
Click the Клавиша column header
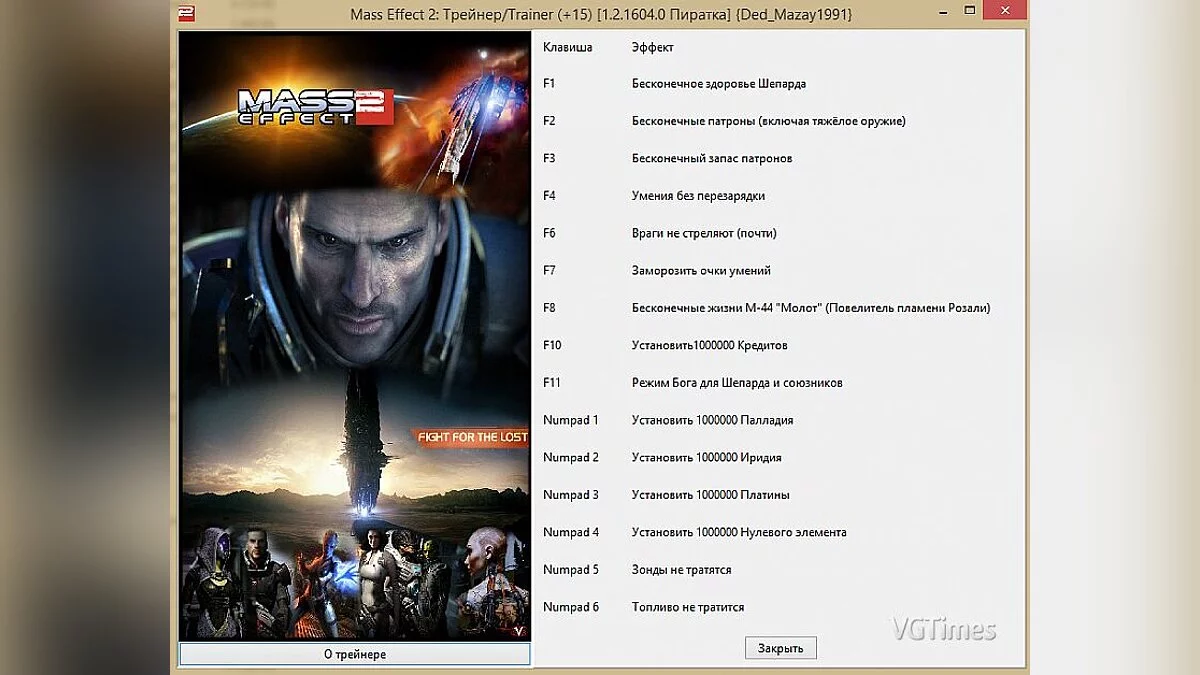[x=566, y=47]
